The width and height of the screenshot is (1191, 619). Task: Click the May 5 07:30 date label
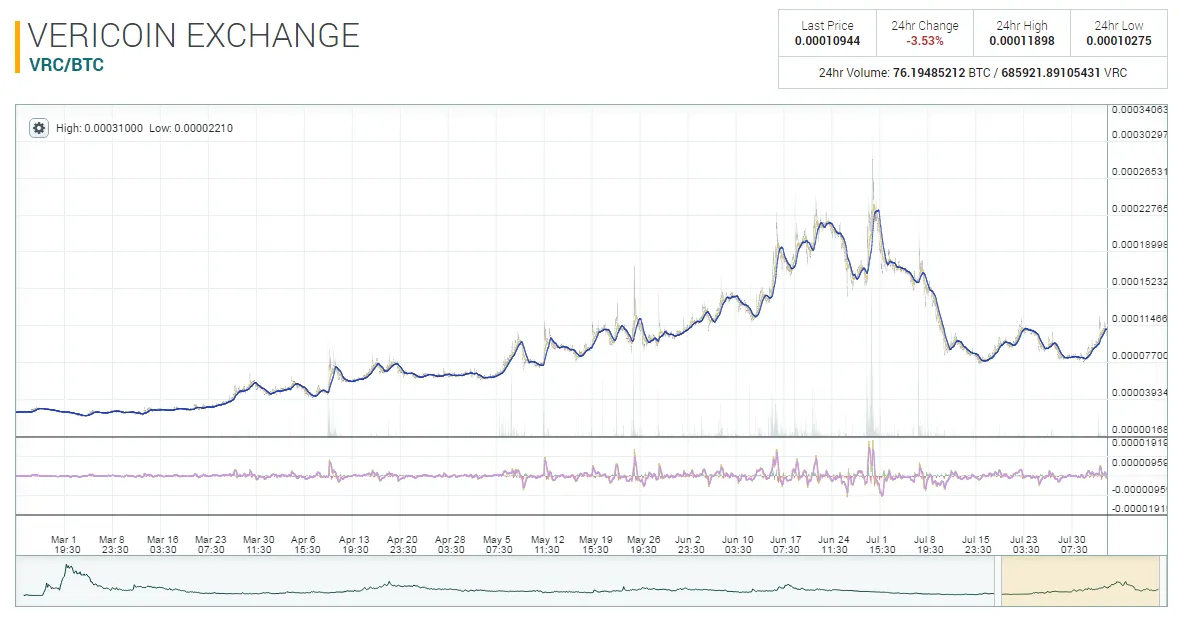point(498,545)
